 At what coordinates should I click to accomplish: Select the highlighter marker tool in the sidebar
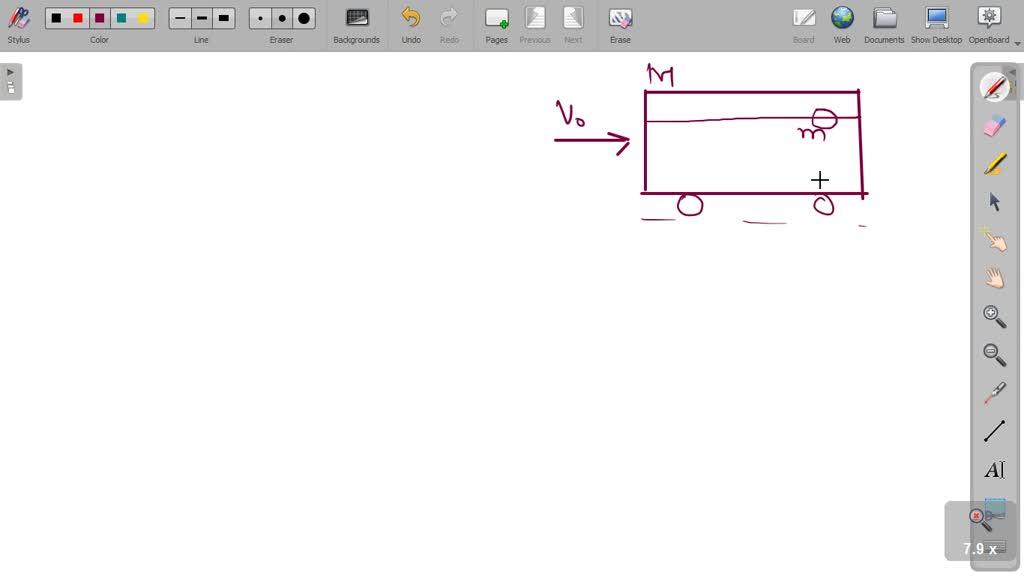click(993, 163)
